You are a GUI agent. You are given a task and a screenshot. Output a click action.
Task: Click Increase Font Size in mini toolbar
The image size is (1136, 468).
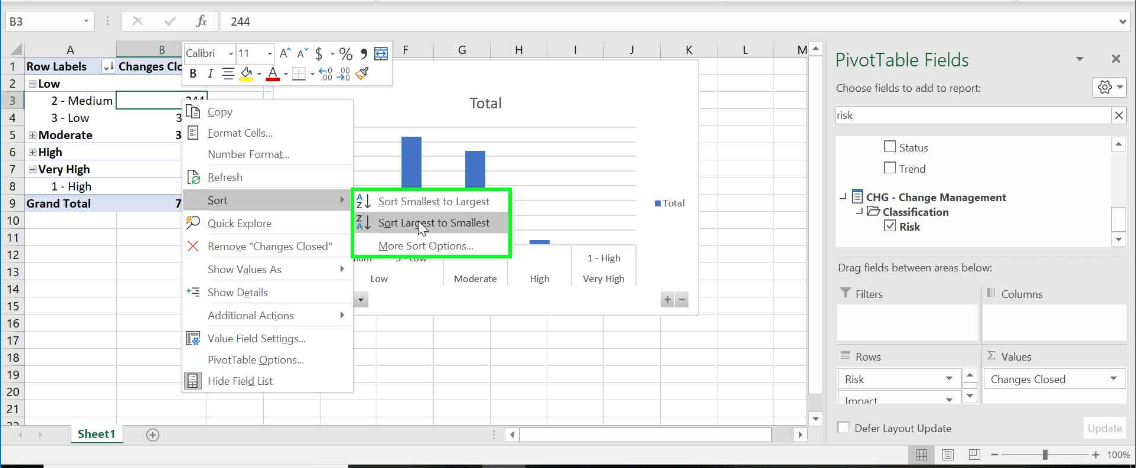285,54
